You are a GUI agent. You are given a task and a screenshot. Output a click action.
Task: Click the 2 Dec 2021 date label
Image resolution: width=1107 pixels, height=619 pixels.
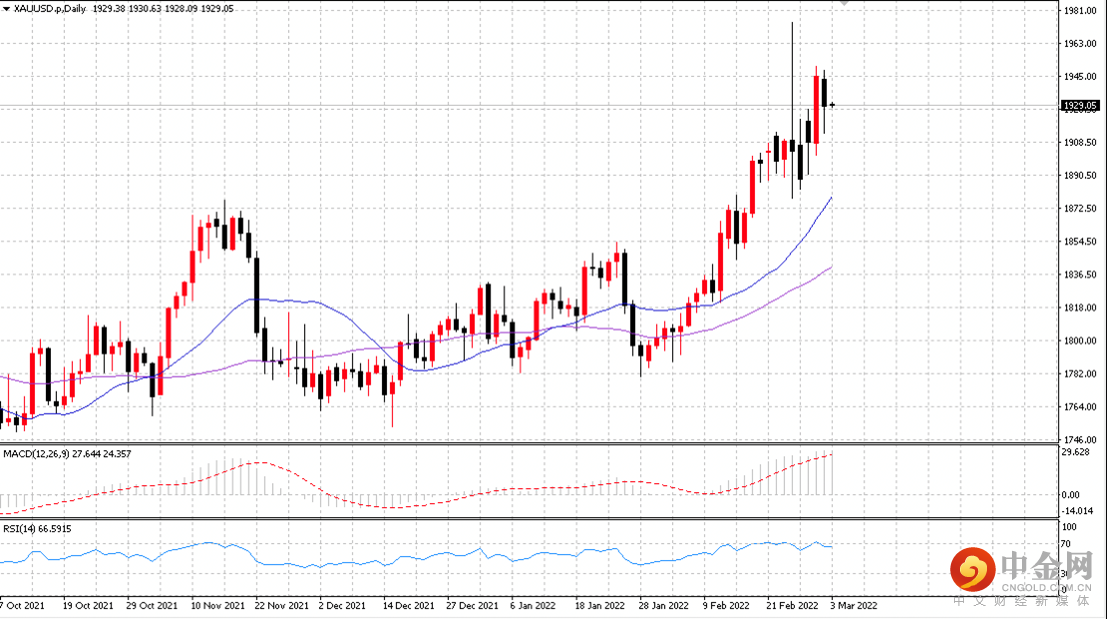342,606
